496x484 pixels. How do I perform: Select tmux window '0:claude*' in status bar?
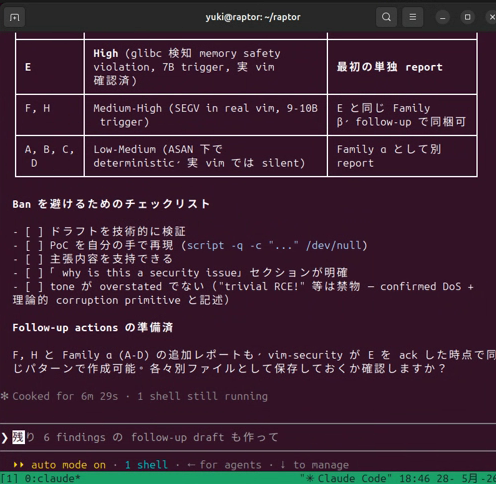tap(53, 478)
